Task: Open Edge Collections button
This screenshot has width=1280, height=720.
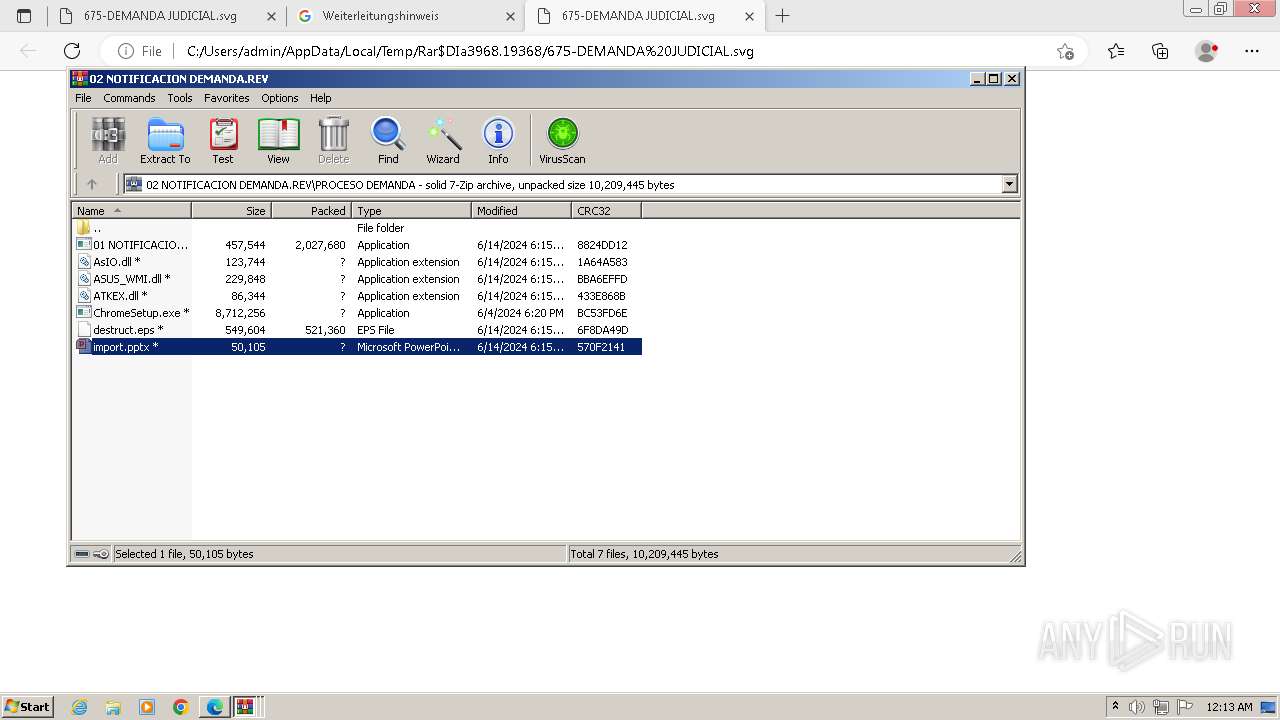Action: 1160,51
